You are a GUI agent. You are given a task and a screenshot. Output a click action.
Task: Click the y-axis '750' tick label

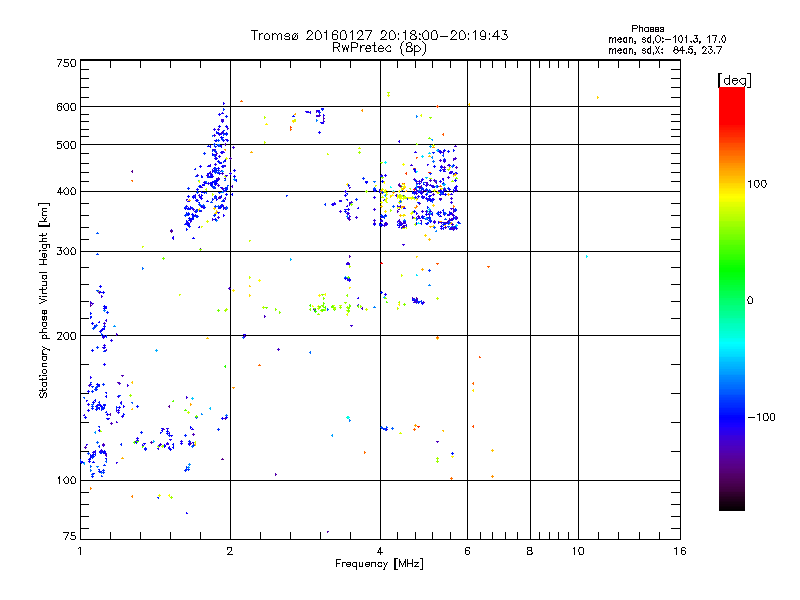[x=66, y=63]
